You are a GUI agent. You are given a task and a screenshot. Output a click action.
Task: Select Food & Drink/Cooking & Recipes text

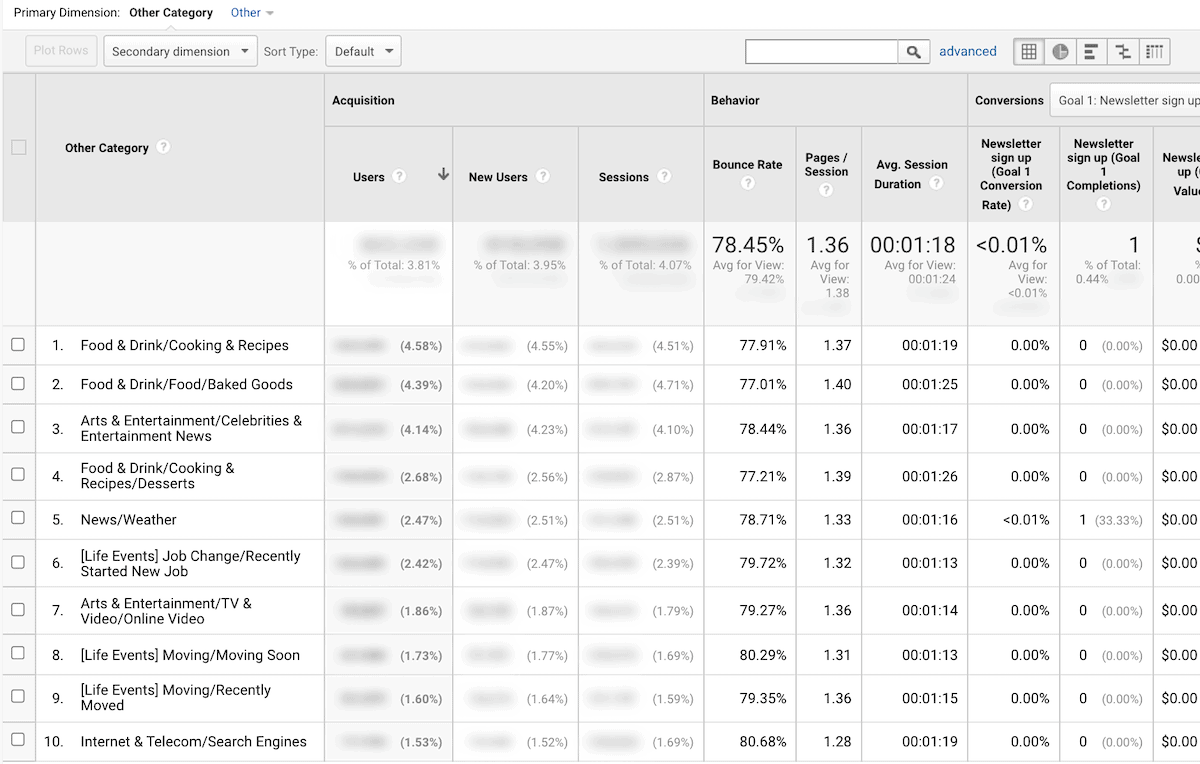pos(185,345)
